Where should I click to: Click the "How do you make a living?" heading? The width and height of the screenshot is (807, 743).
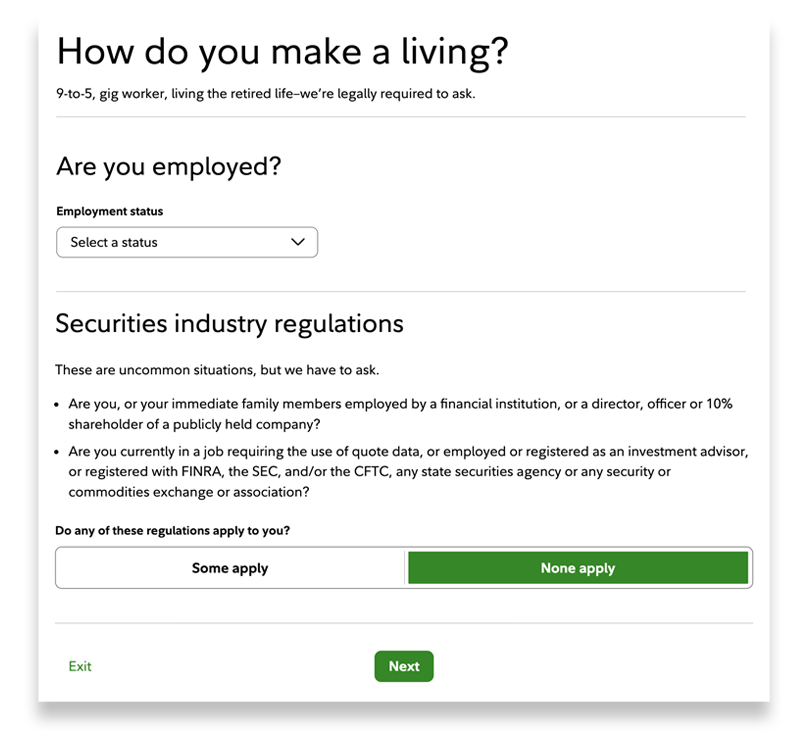[282, 52]
